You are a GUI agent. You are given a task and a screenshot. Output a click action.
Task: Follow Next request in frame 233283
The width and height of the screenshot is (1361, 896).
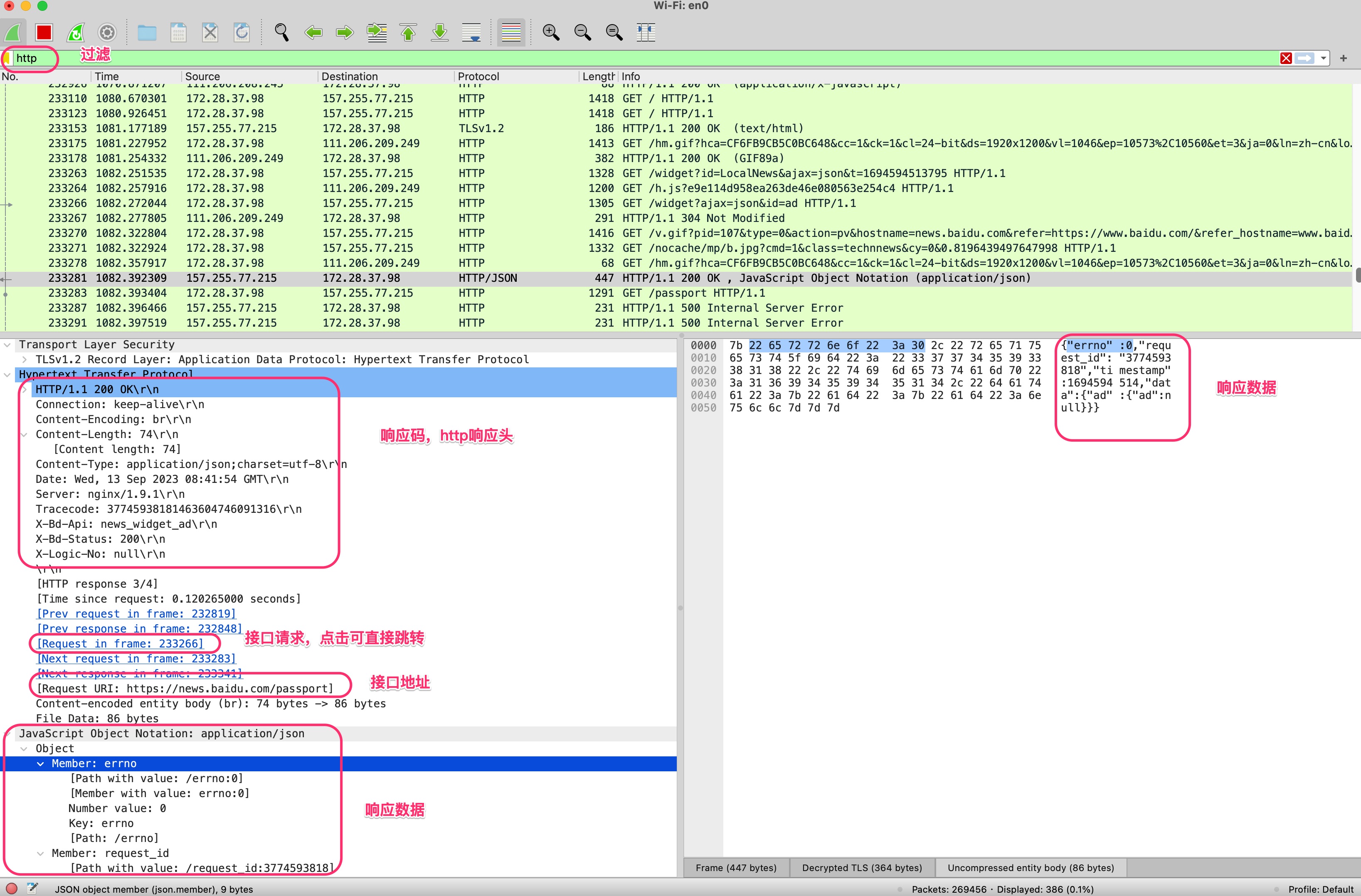(136, 659)
